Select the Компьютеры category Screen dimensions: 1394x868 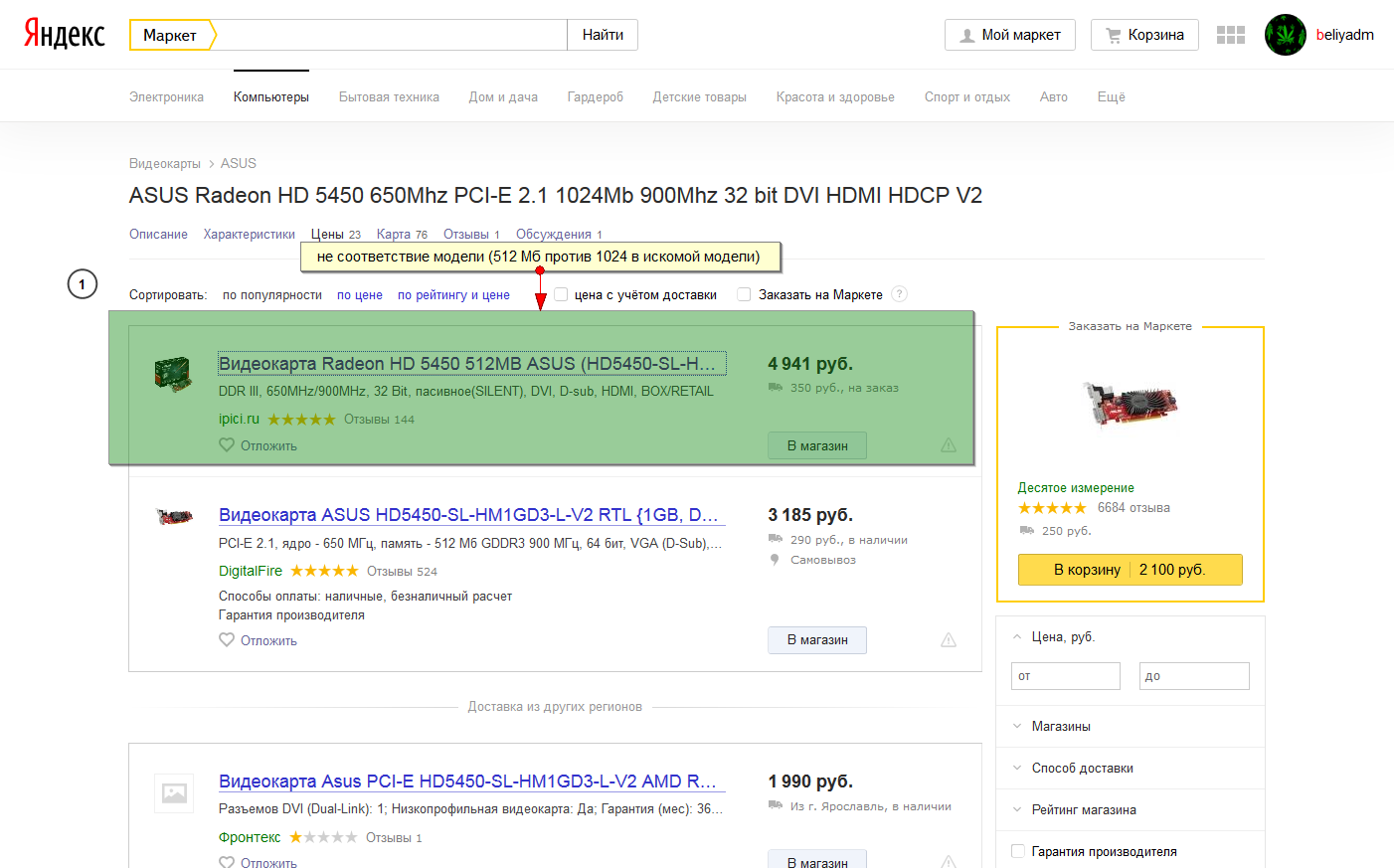coord(271,96)
